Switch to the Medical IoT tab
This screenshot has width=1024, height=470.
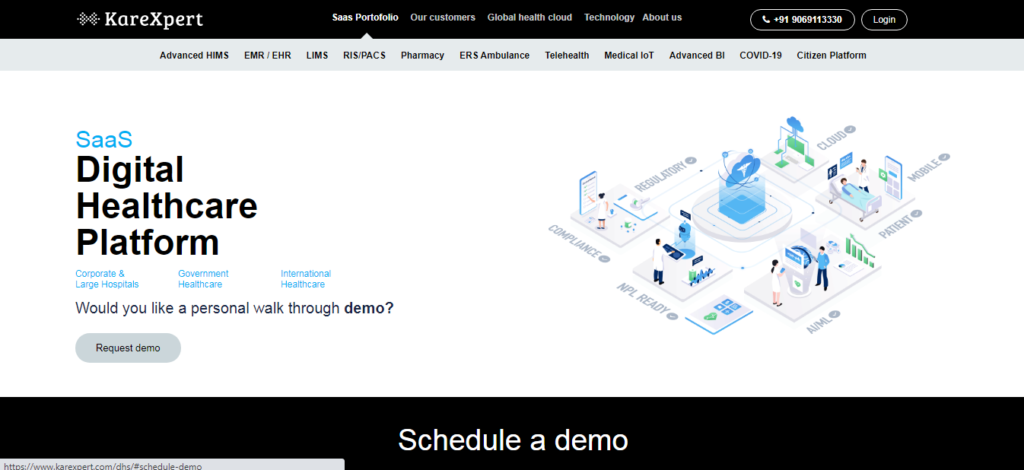(629, 55)
